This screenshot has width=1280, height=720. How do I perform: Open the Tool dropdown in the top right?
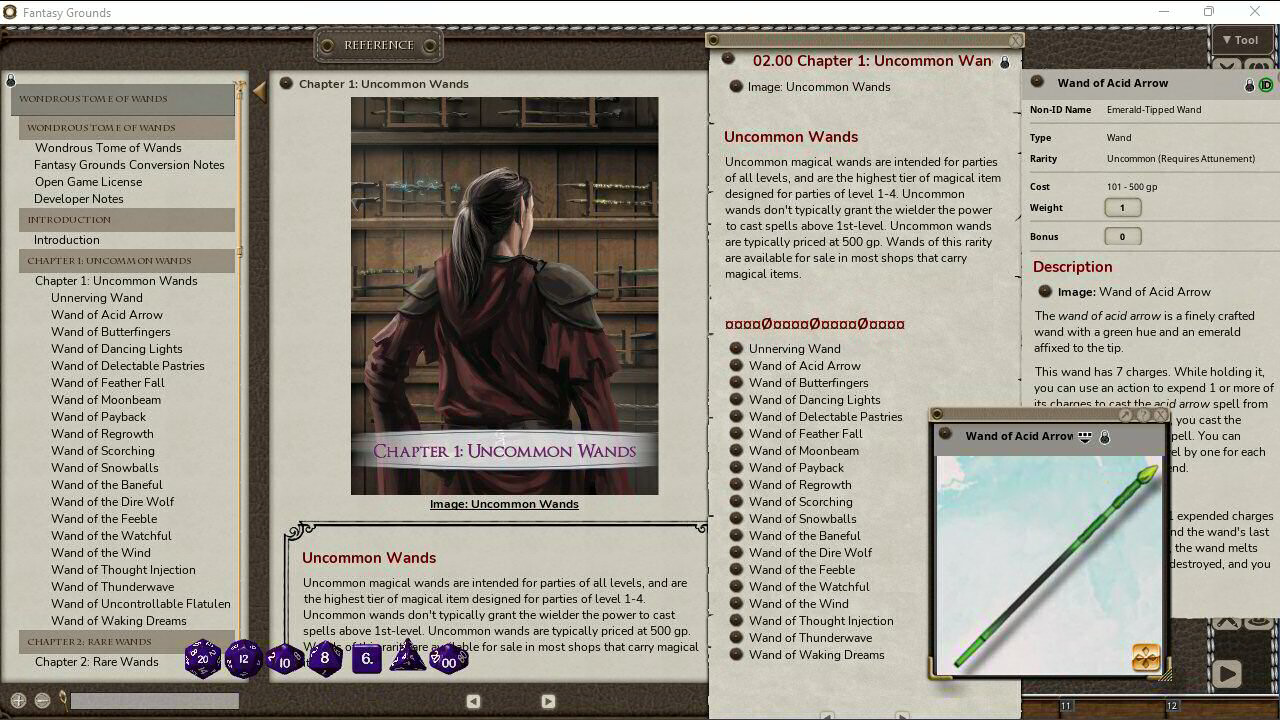[1242, 40]
